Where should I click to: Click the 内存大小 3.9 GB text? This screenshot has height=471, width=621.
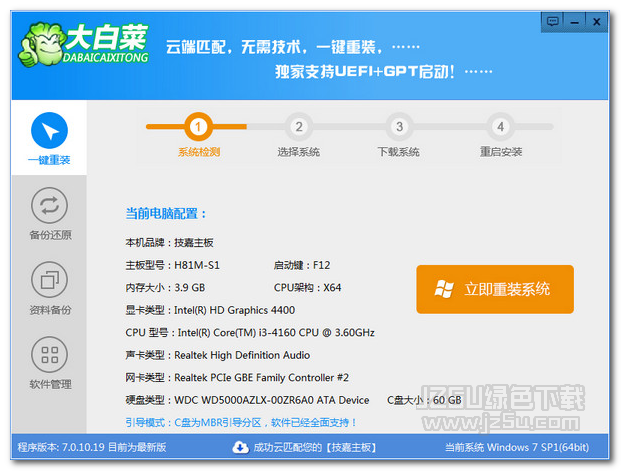click(165, 288)
